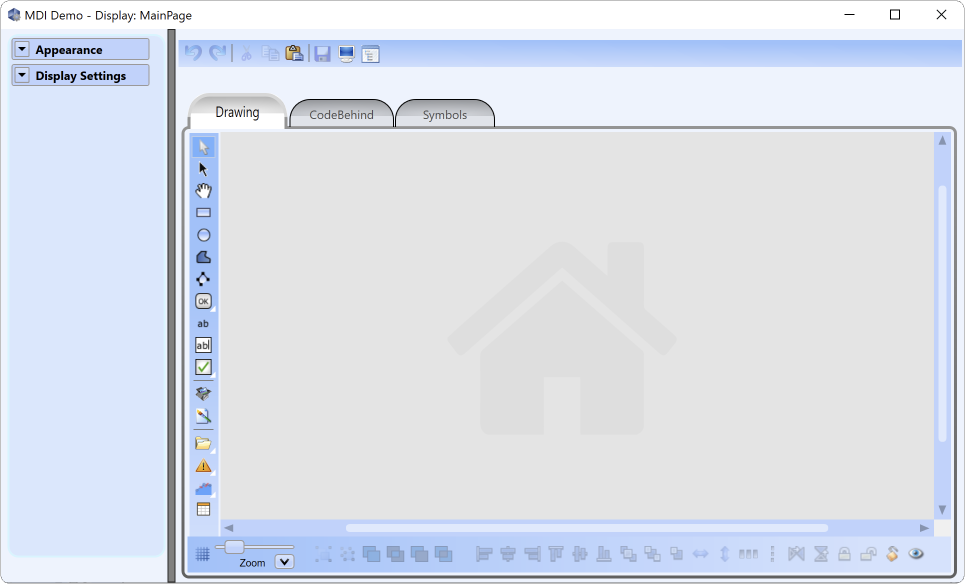Click the Ungroup elements icon
The width and height of the screenshot is (965, 584).
pos(348,554)
